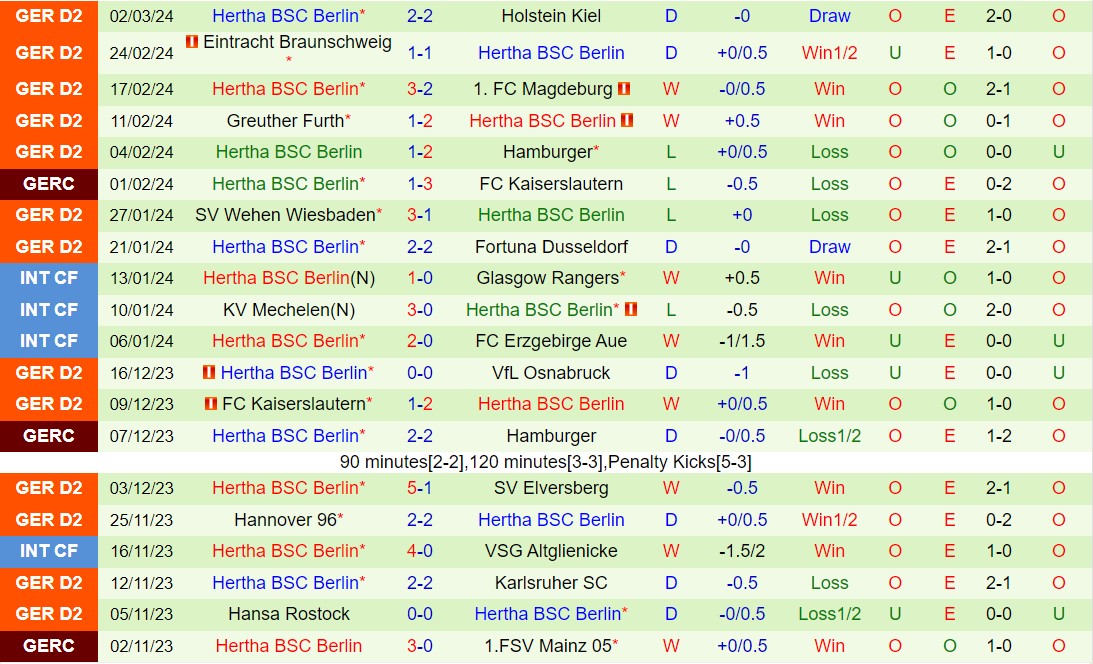Select INT CF badge for 13/01/24 match

point(49,278)
